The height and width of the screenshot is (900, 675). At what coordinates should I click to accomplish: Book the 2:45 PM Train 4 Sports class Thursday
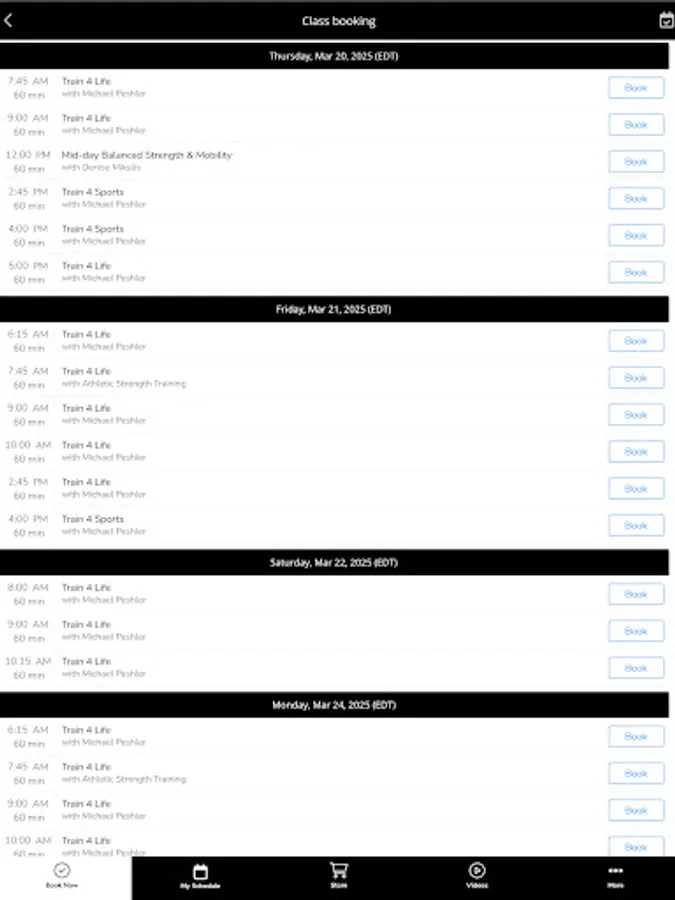(x=636, y=198)
